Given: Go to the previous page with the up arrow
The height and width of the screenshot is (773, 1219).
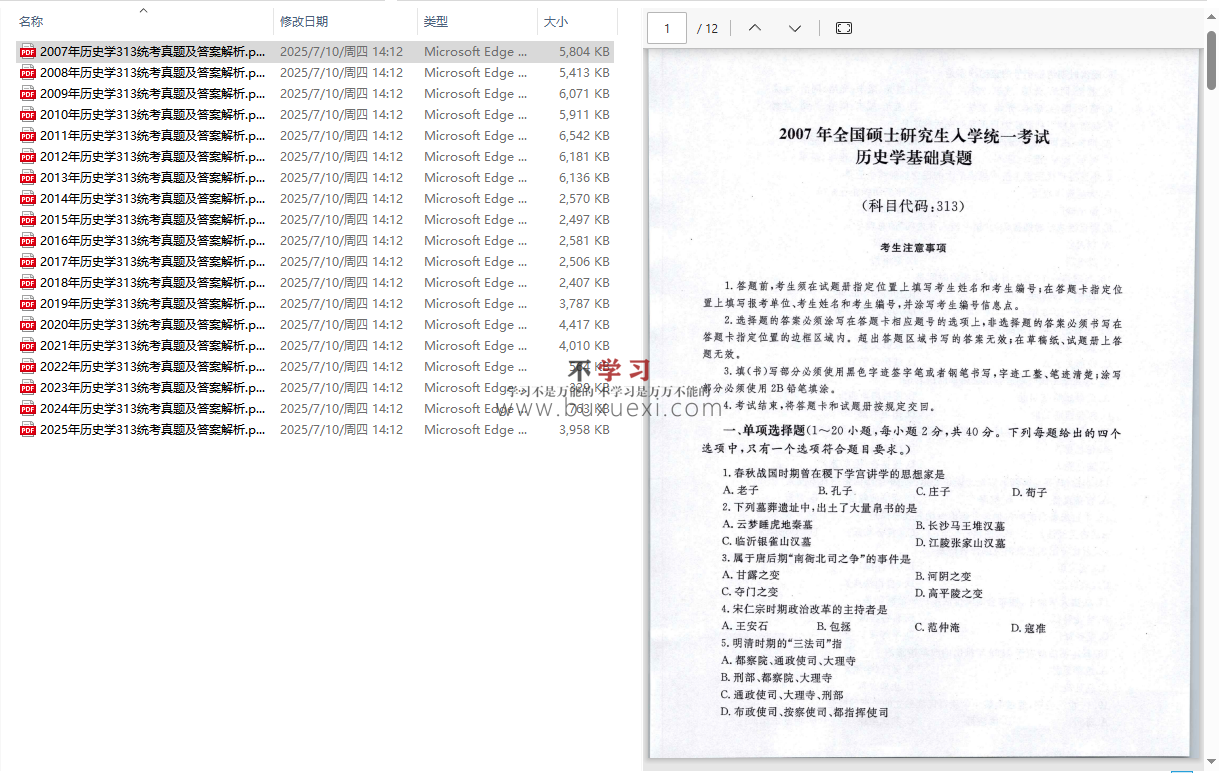Looking at the screenshot, I should 755,28.
